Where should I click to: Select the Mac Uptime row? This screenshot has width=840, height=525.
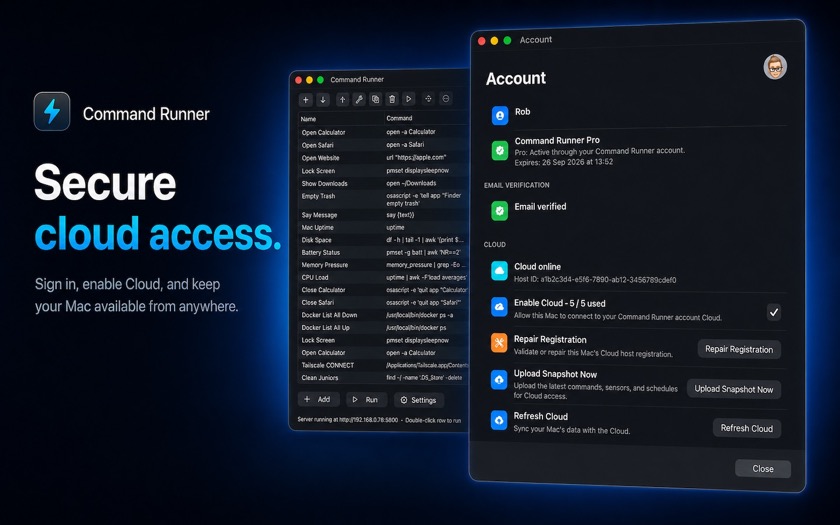pos(382,228)
